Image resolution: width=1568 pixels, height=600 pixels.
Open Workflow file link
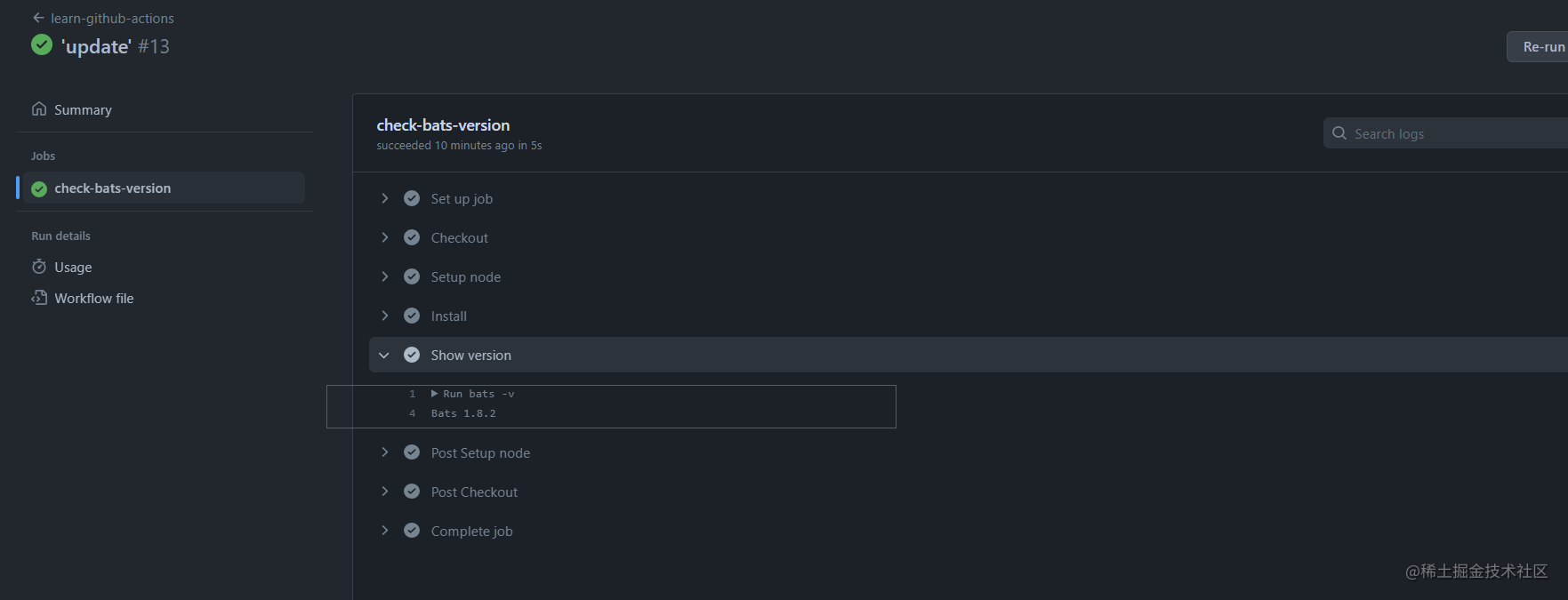tap(93, 299)
